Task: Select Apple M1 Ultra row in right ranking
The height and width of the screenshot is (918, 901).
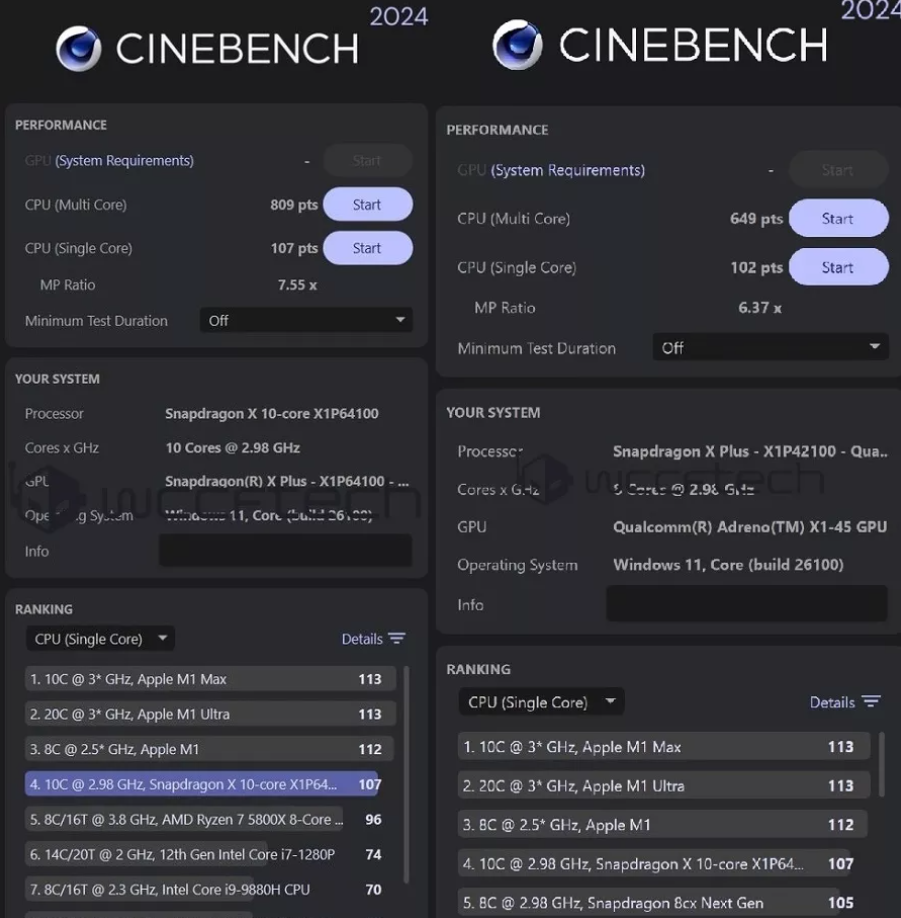Action: [663, 786]
